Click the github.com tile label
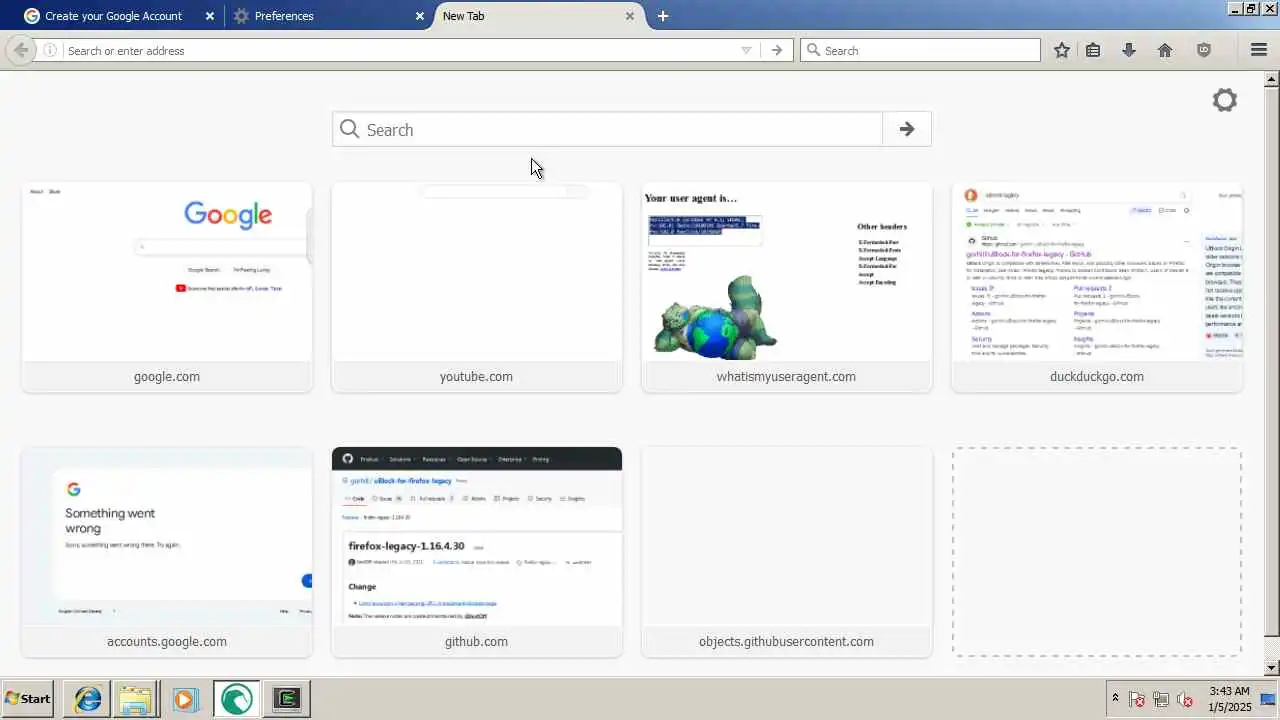This screenshot has width=1280, height=720. coord(476,642)
